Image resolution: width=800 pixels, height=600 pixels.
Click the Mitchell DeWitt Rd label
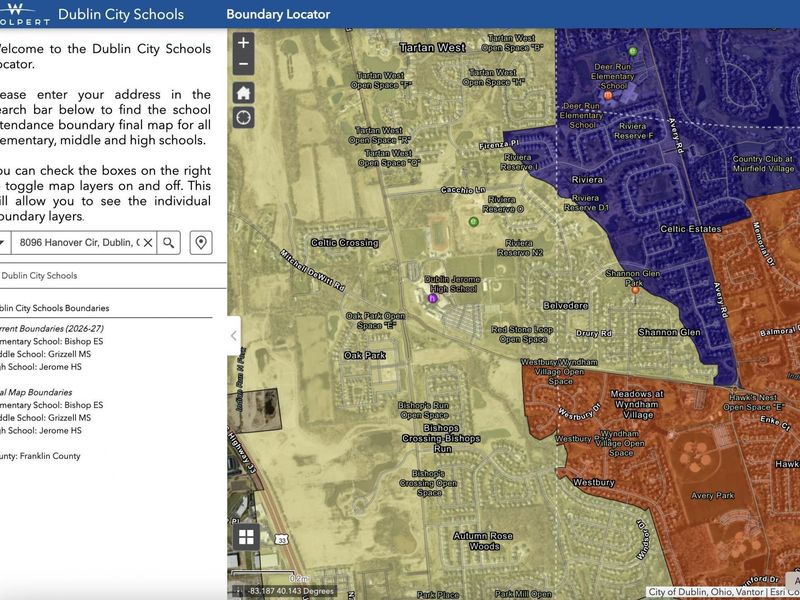(x=313, y=270)
